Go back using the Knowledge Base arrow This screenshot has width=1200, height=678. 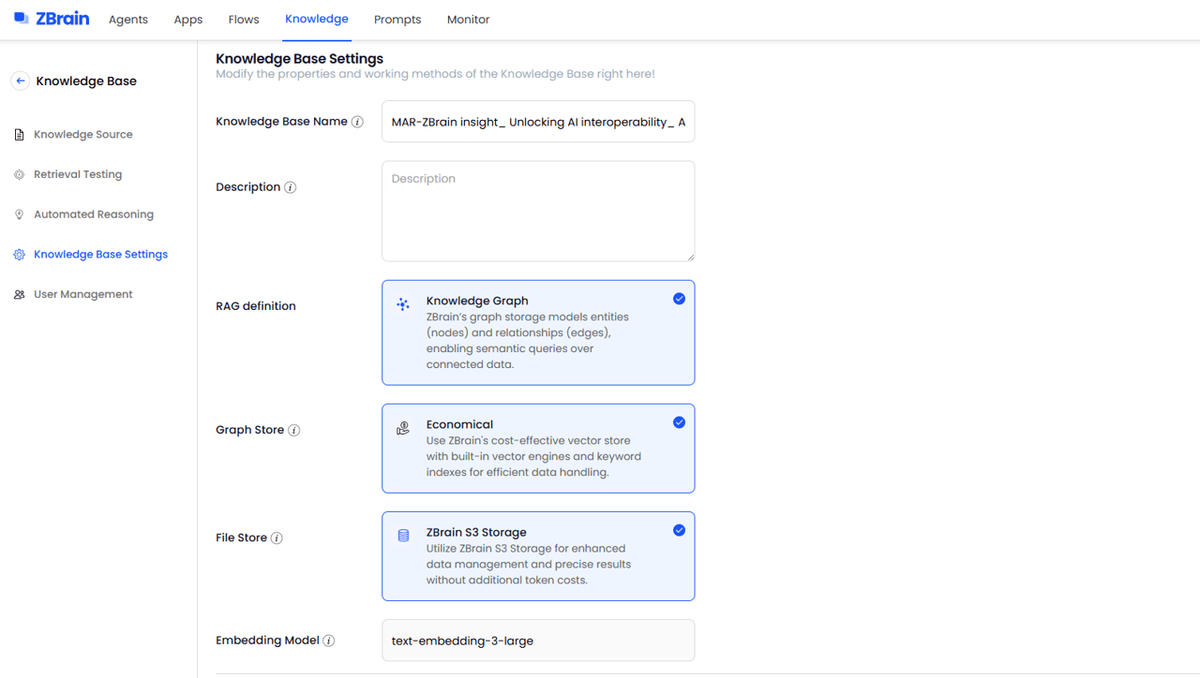pyautogui.click(x=20, y=81)
